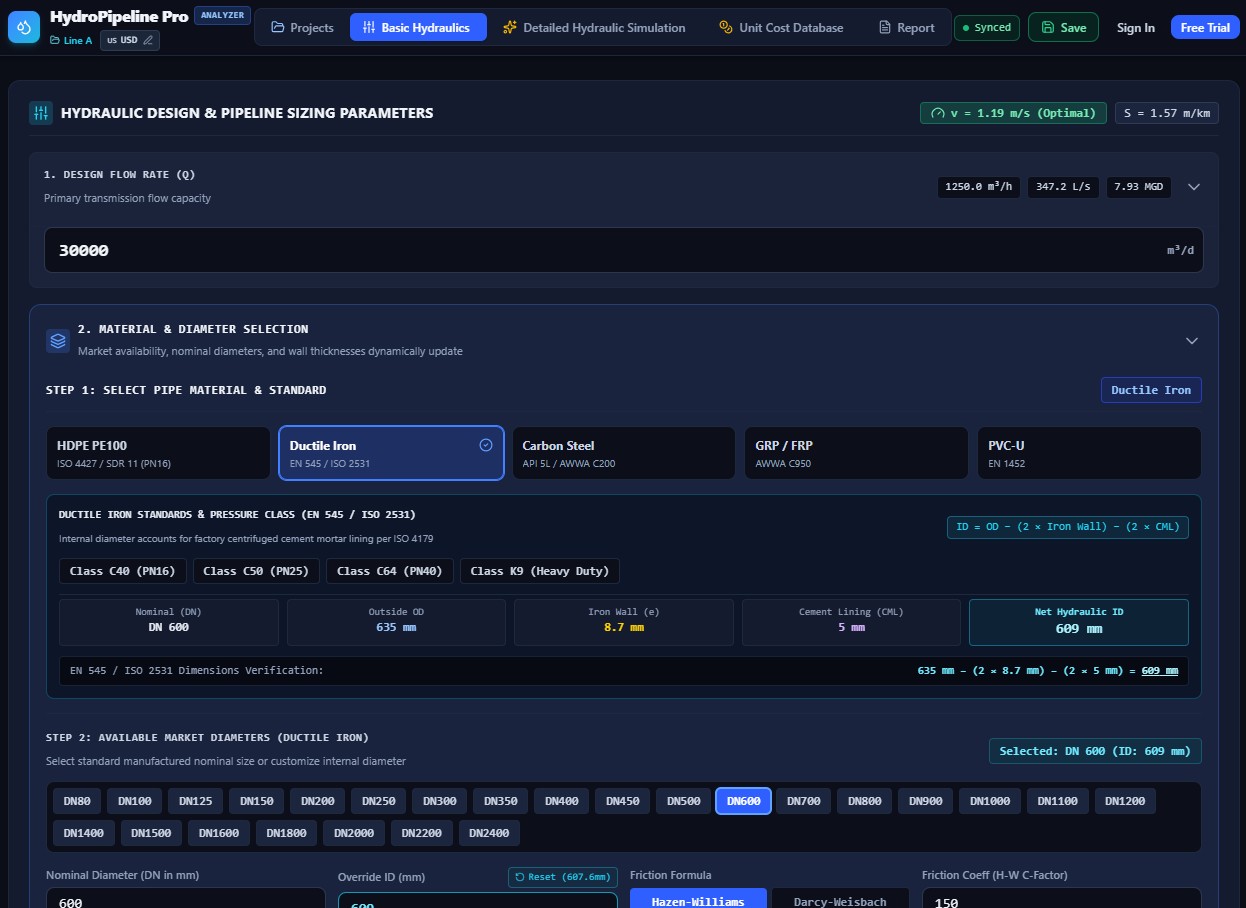Select PVC-U material card
This screenshot has height=908, width=1246.
click(1089, 454)
